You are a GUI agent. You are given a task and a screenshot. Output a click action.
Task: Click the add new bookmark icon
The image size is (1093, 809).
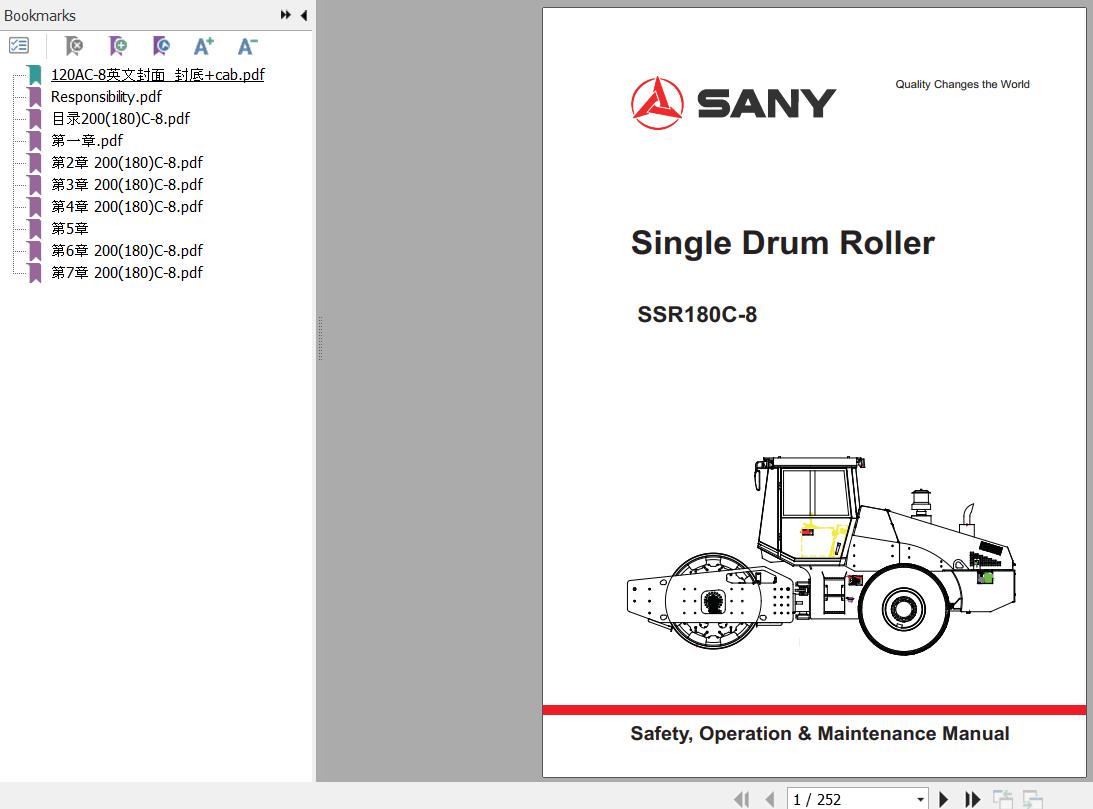(x=118, y=46)
